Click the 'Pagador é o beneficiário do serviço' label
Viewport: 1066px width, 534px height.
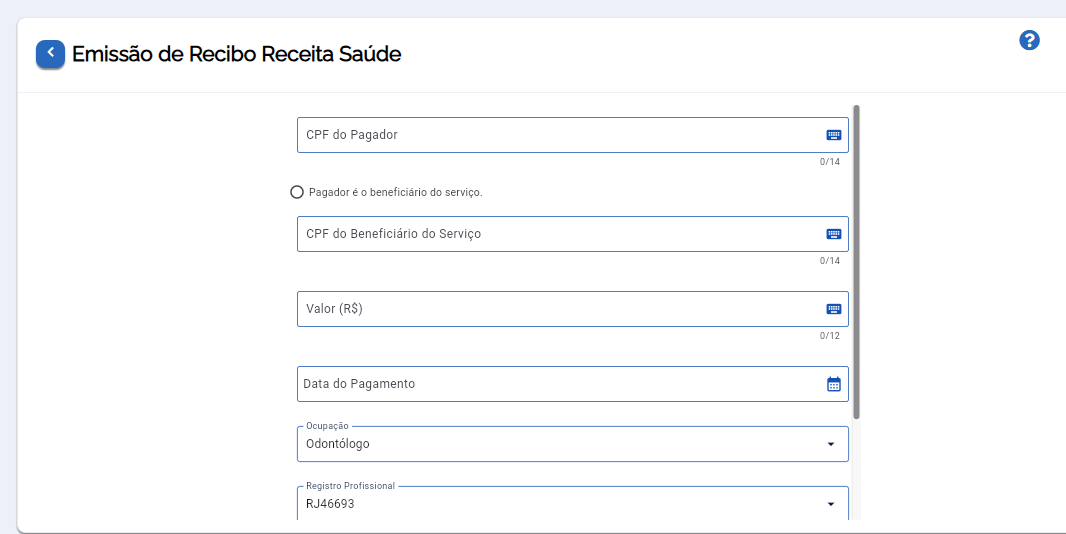[x=396, y=193]
